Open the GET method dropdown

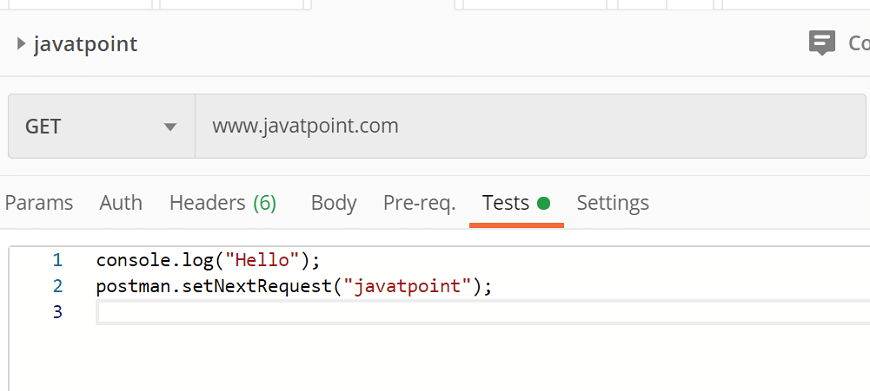(x=102, y=127)
